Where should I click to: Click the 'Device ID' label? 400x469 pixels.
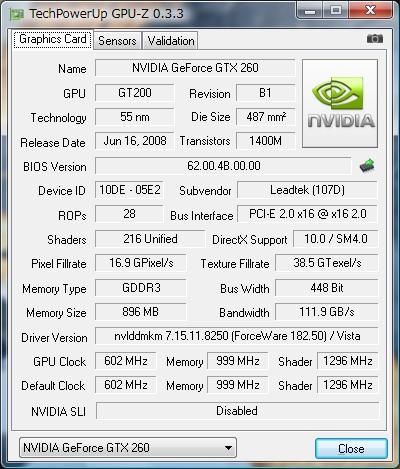pyautogui.click(x=62, y=191)
